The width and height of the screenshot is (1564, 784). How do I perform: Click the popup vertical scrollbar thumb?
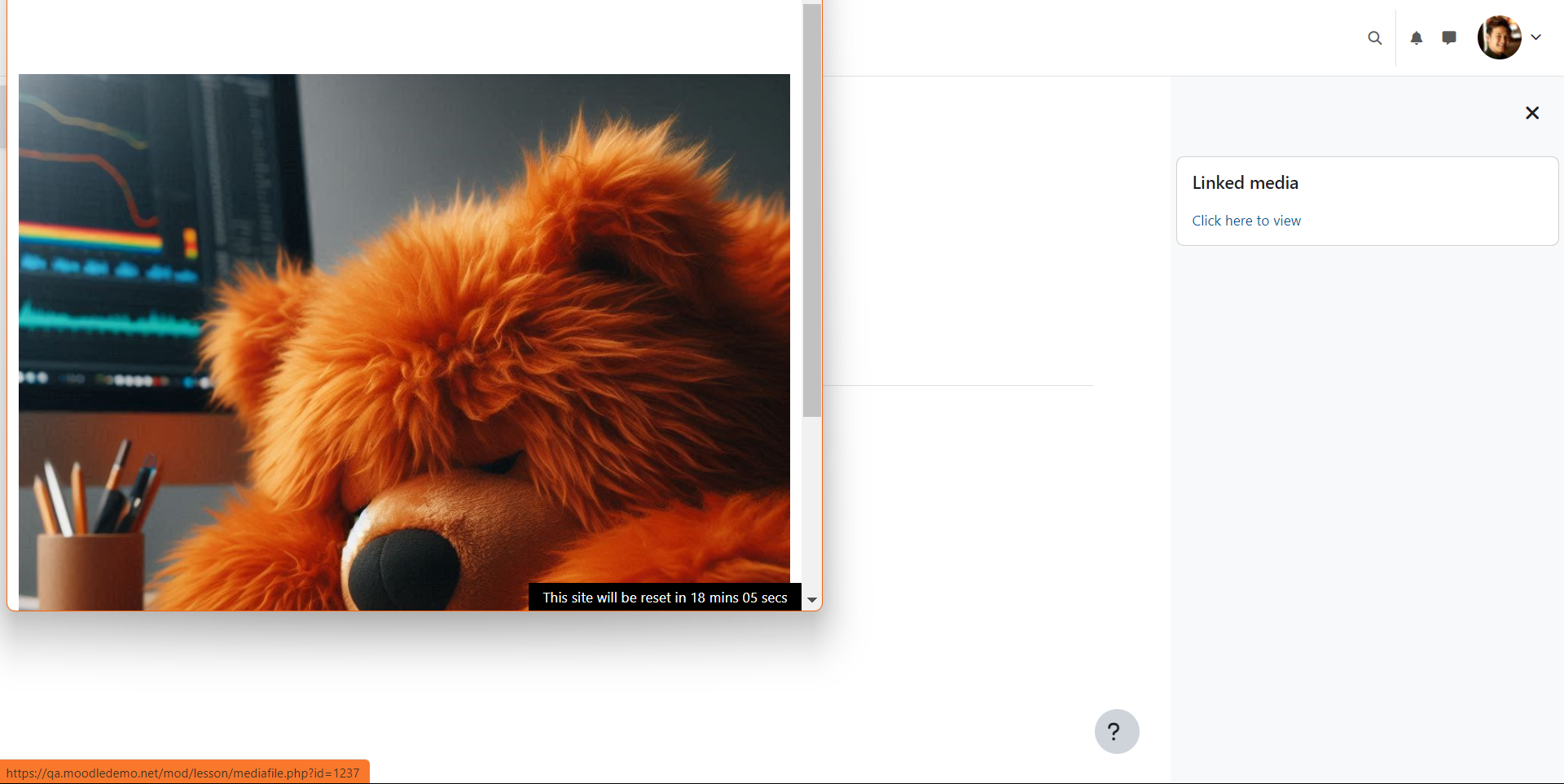pyautogui.click(x=812, y=210)
